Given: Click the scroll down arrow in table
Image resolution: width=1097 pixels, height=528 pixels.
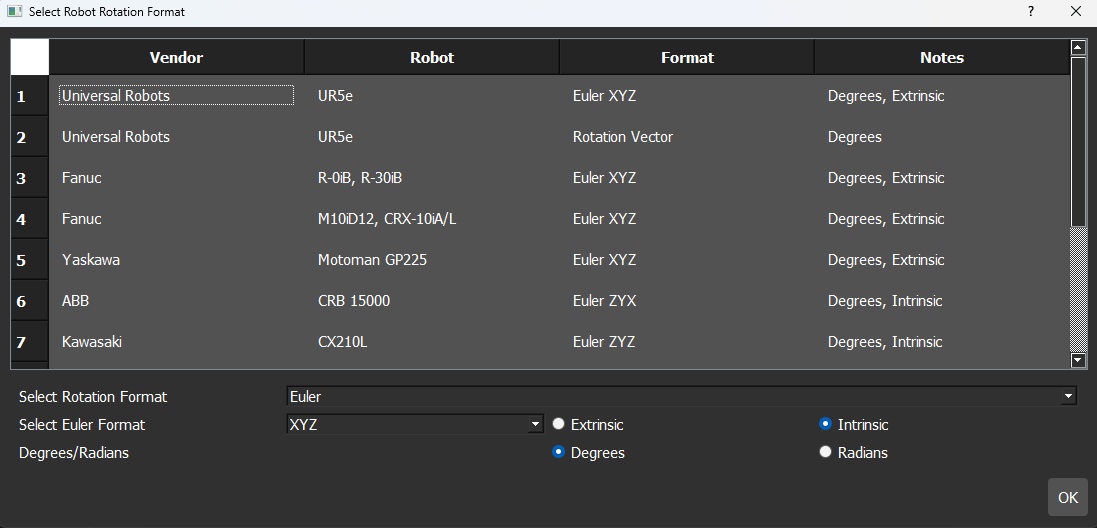Looking at the screenshot, I should (1078, 361).
